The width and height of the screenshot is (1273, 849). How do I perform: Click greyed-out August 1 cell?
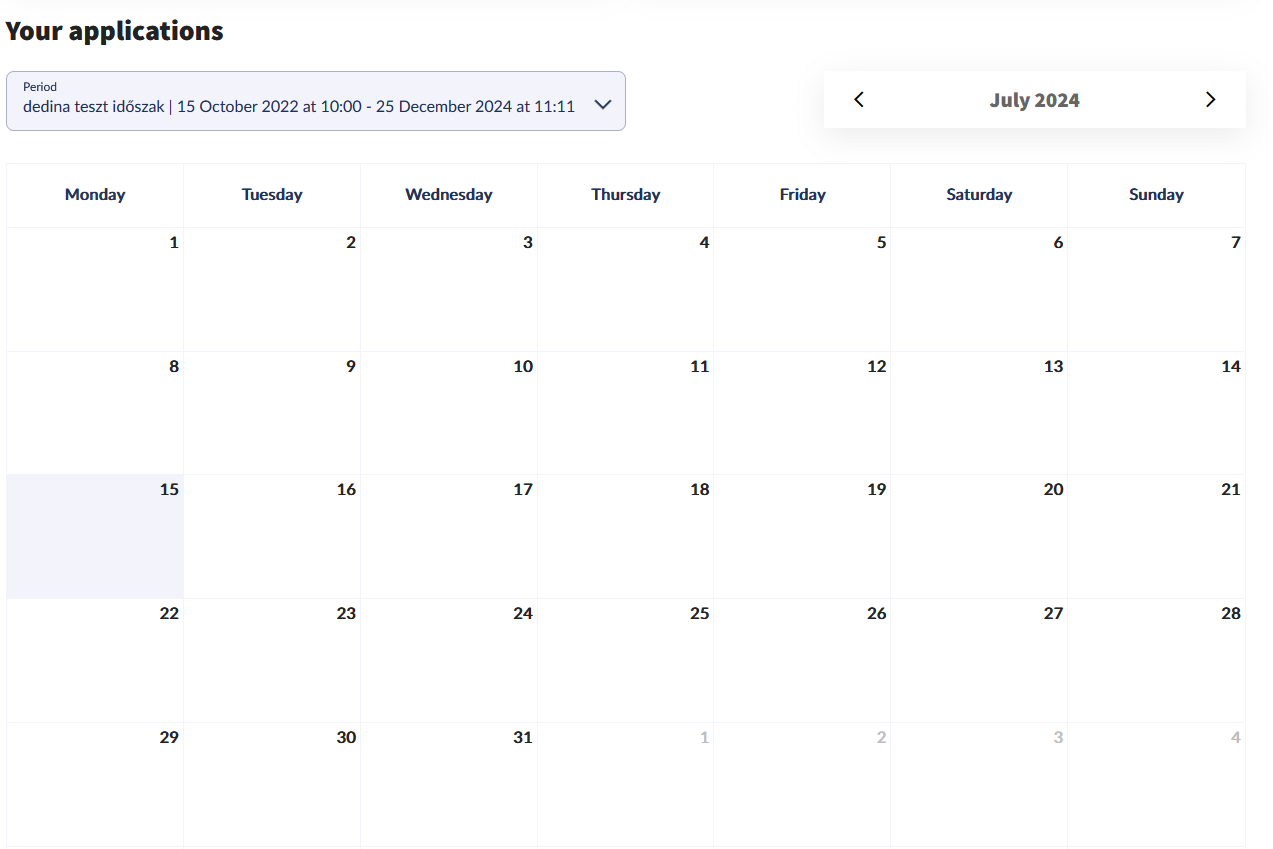pyautogui.click(x=626, y=784)
